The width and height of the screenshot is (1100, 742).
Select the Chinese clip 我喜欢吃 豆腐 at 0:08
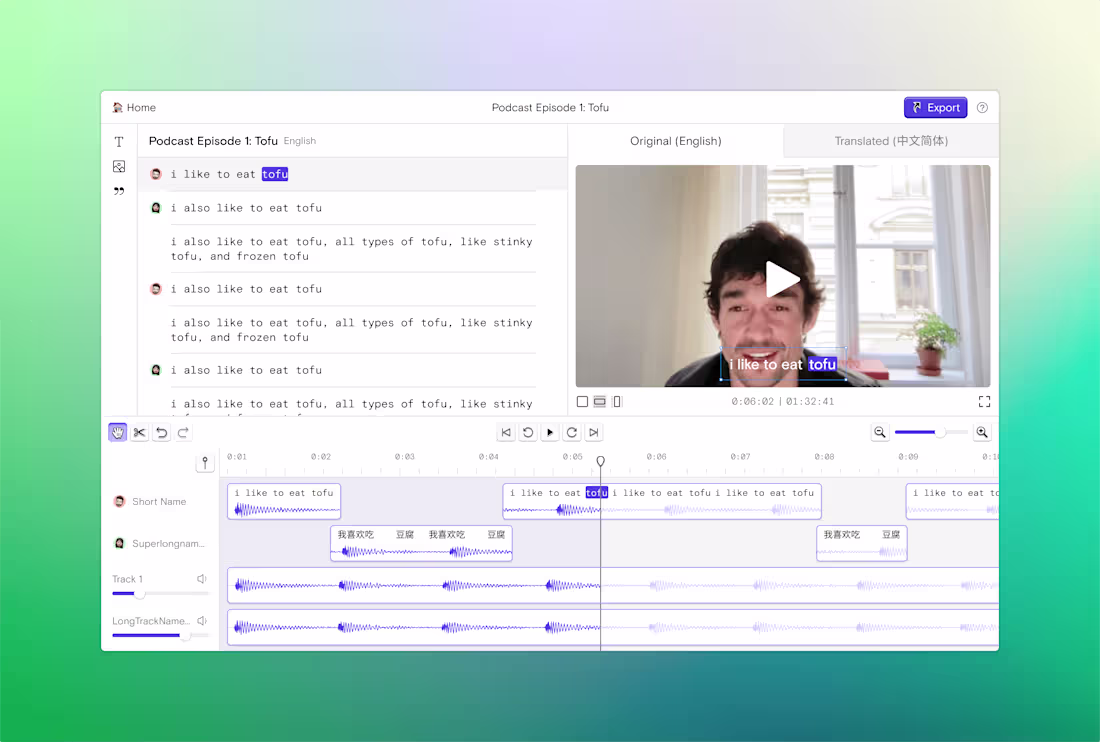pyautogui.click(x=861, y=543)
